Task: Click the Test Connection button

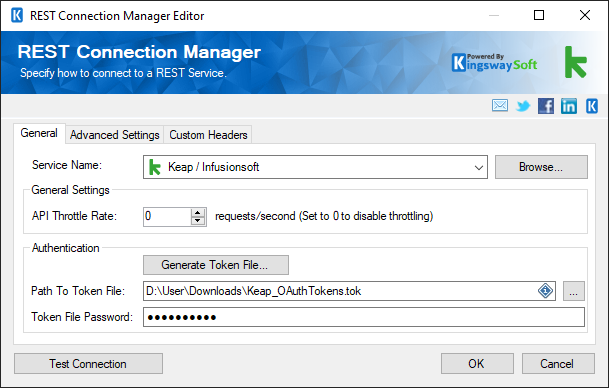Action: point(88,364)
